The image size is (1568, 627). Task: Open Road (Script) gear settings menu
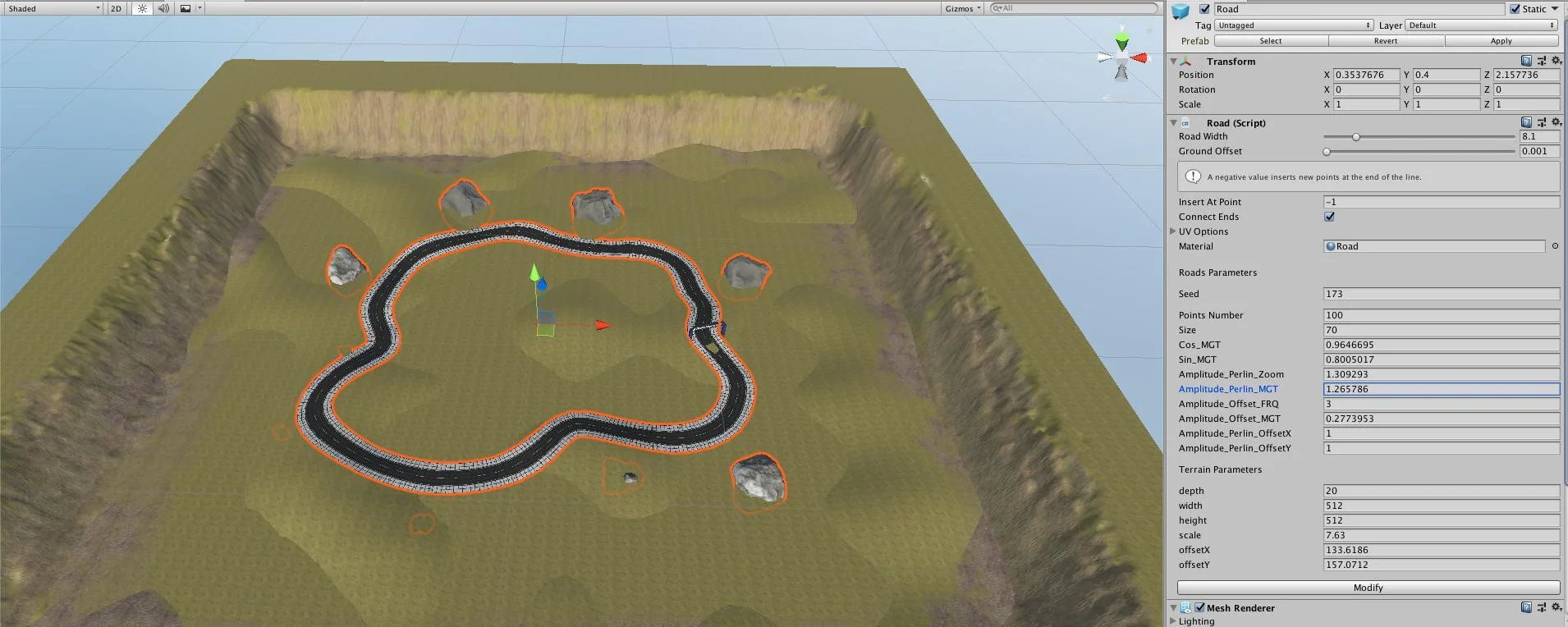click(1556, 122)
